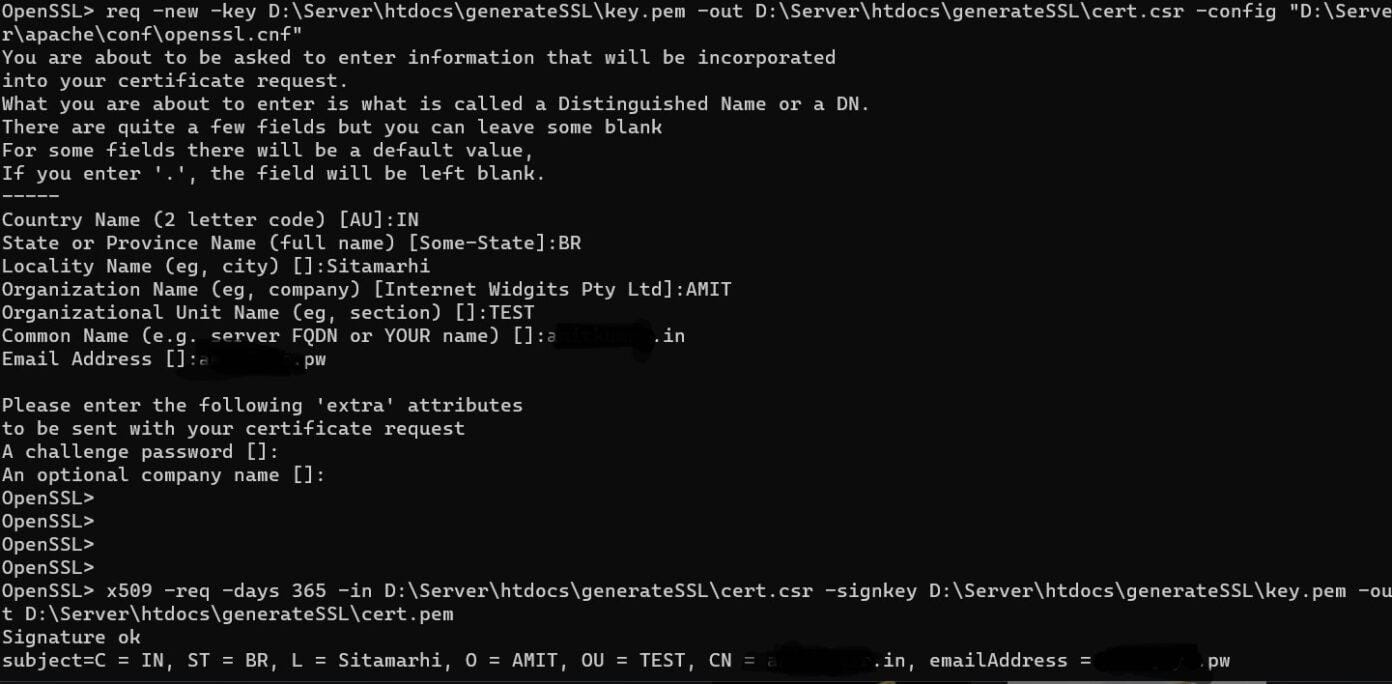Viewport: 1392px width, 684px height.
Task: Click the cert.pem output path line
Action: pos(227,614)
